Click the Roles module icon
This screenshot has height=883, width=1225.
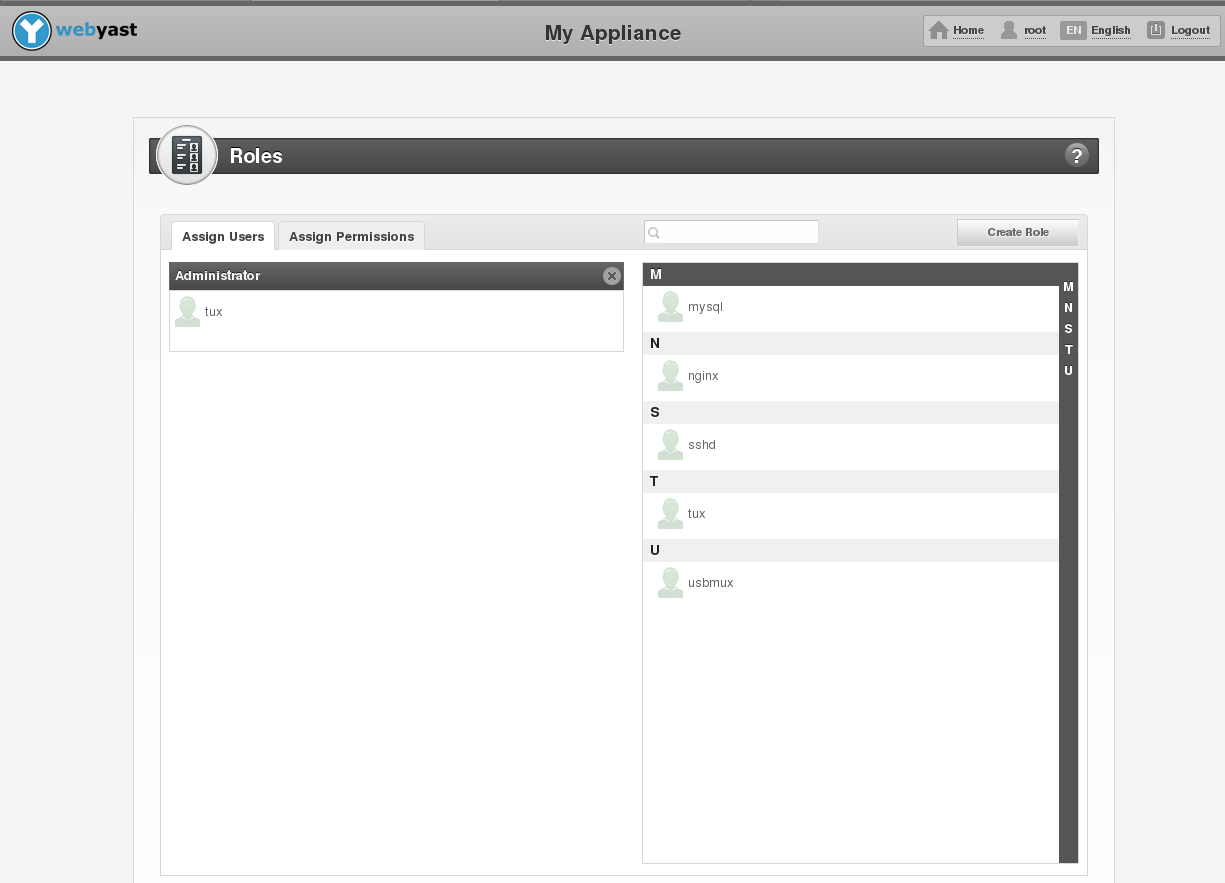click(187, 155)
